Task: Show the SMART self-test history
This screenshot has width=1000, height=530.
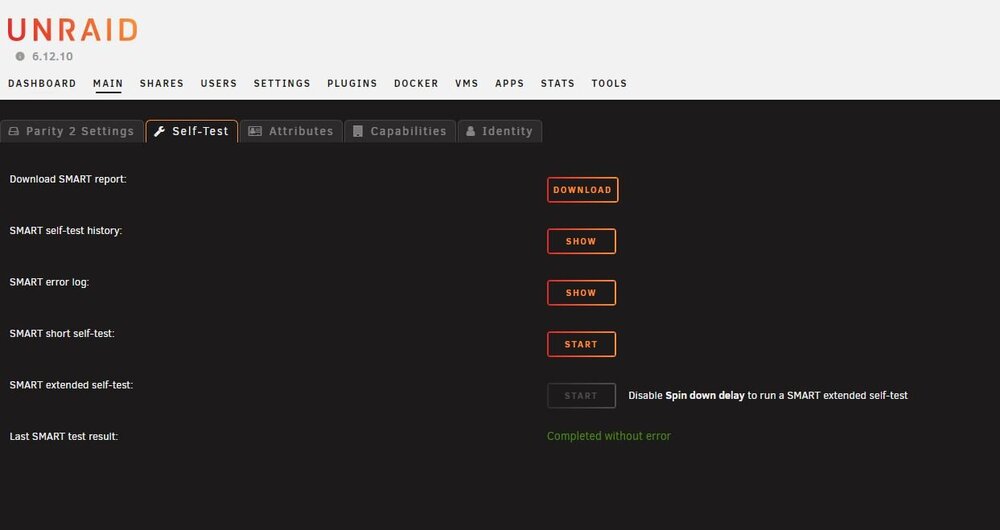Action: coord(581,241)
